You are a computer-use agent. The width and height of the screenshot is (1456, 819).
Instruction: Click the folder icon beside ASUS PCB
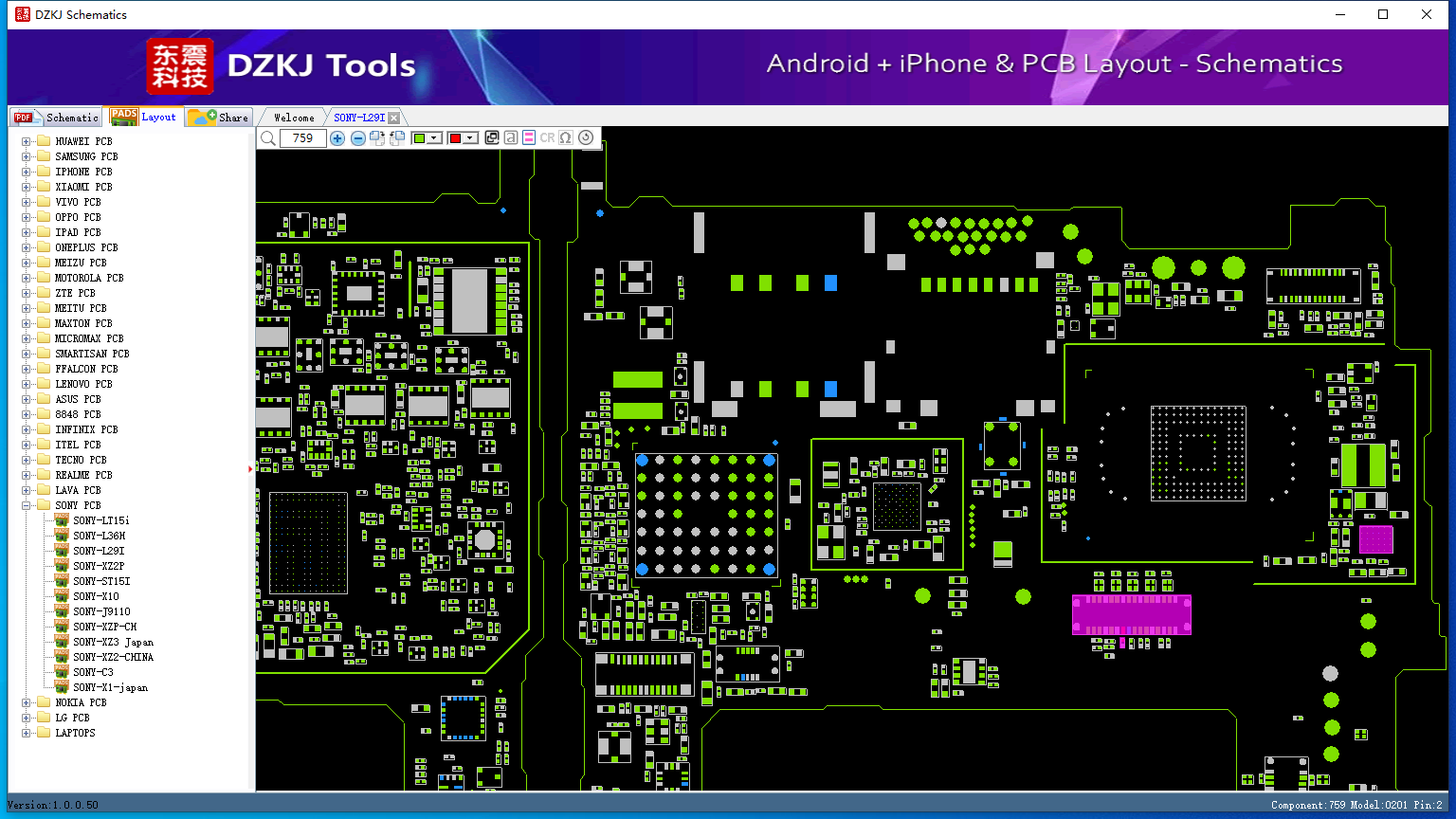pos(43,399)
